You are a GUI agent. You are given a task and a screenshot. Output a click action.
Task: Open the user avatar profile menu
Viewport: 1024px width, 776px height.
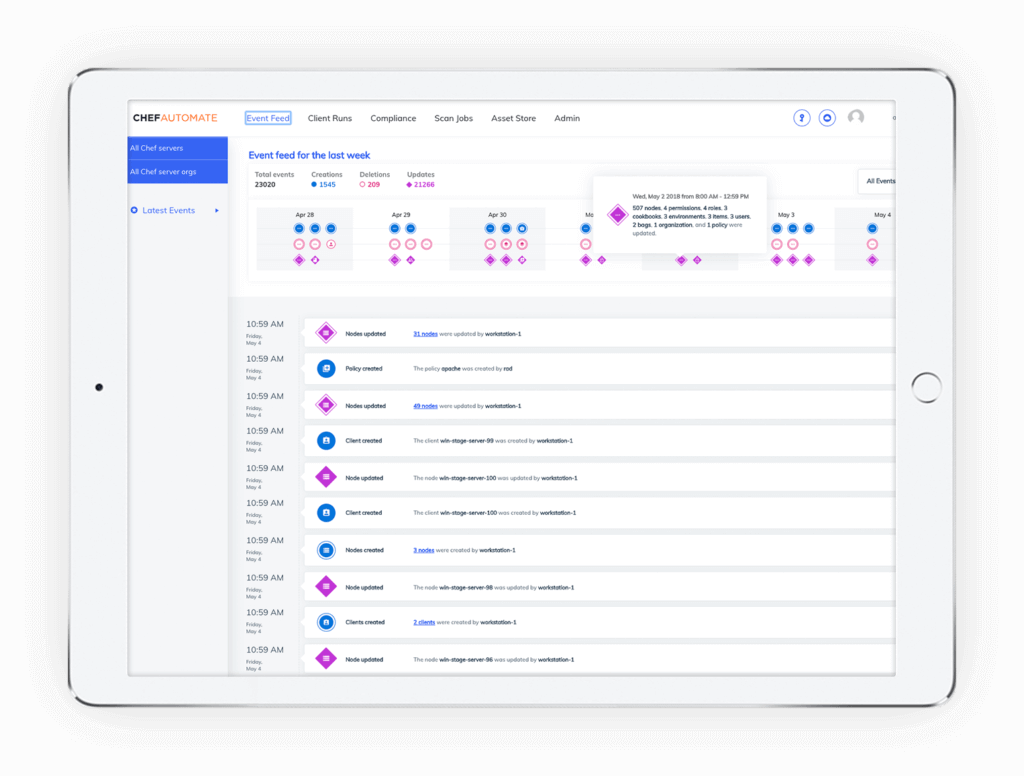(856, 117)
